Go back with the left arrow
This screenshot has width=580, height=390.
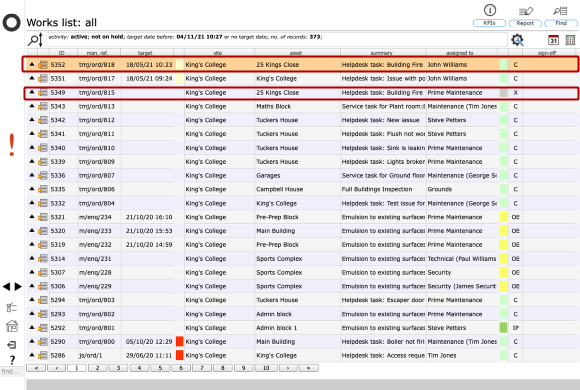(6, 287)
